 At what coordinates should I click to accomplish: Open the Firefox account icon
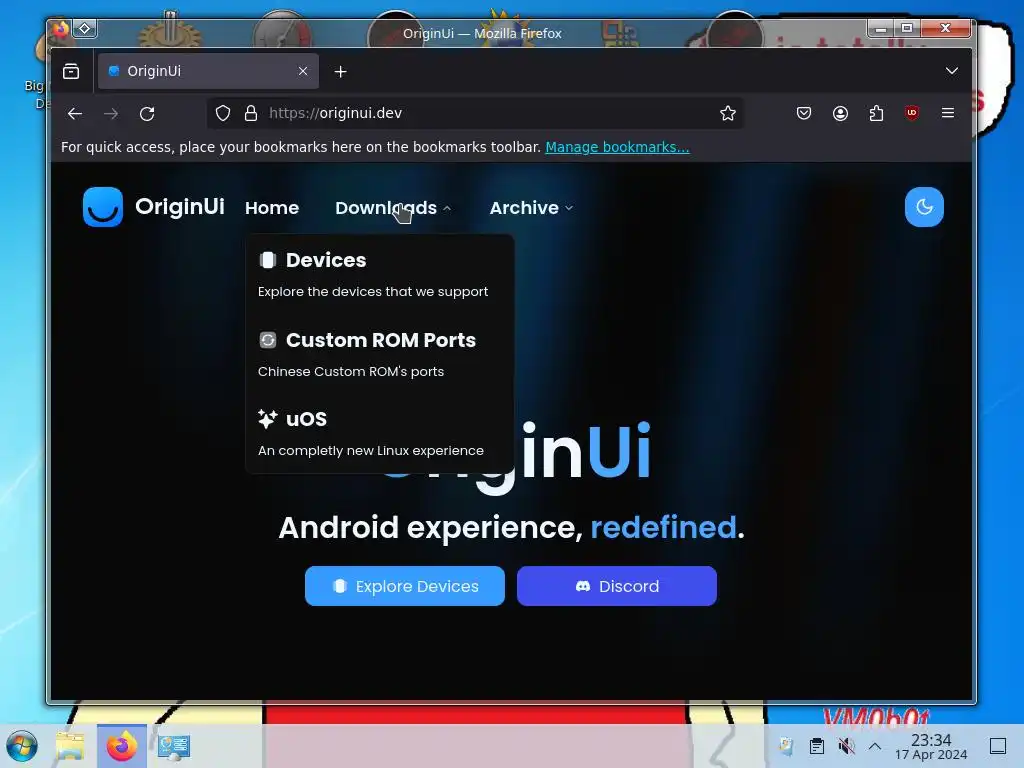840,113
